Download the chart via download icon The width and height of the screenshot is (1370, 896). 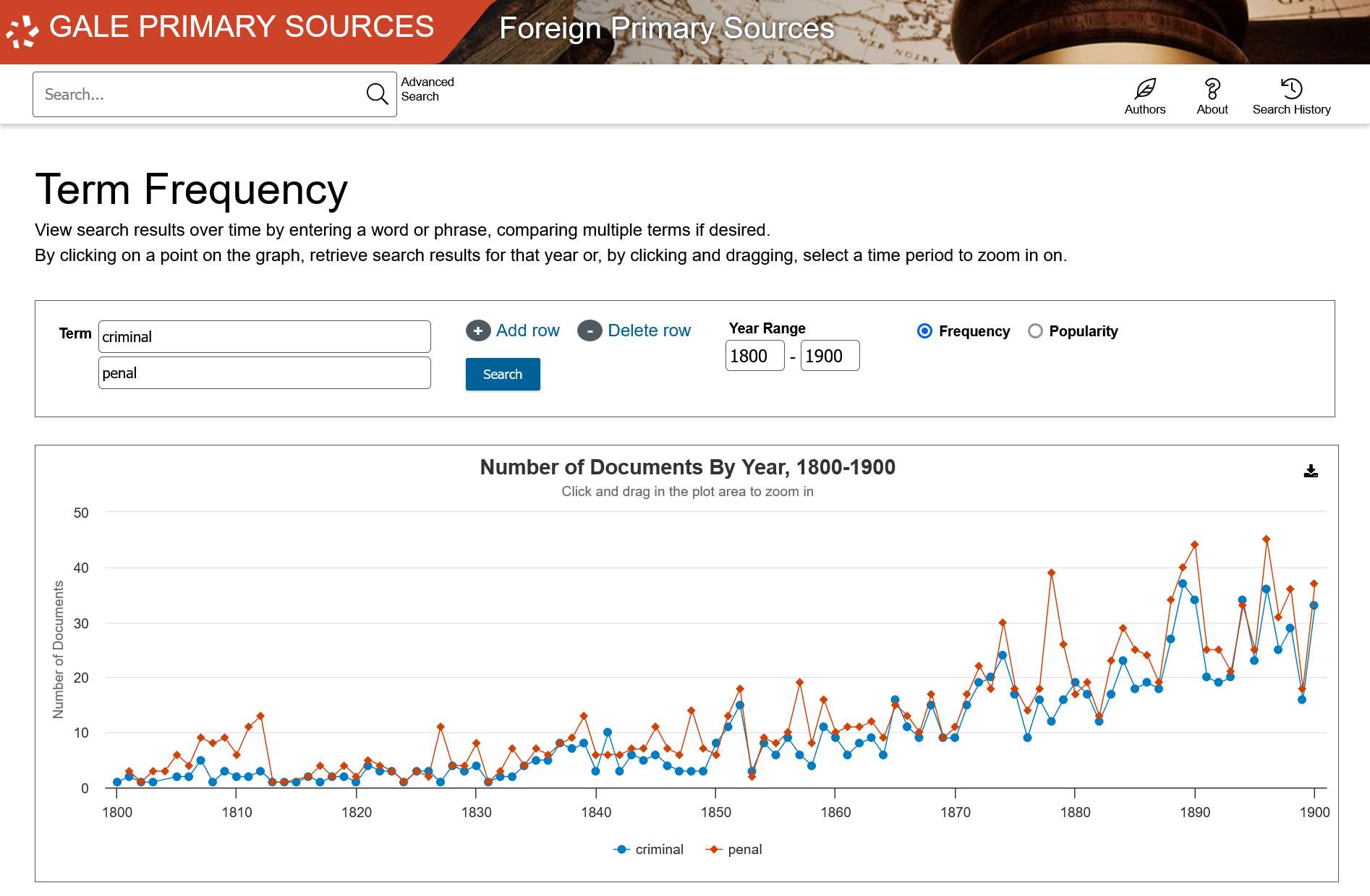[1311, 472]
